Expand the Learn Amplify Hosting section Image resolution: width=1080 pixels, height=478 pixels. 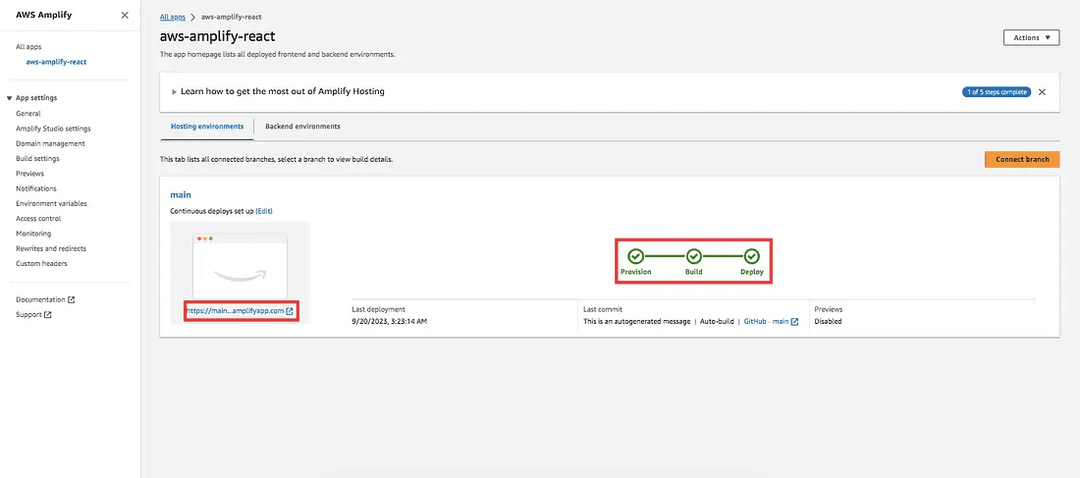(x=174, y=91)
